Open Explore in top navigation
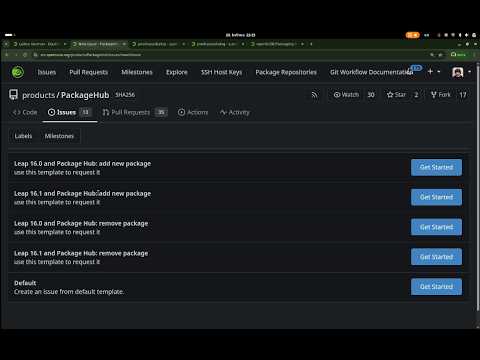This screenshot has width=480, height=360. click(x=177, y=72)
